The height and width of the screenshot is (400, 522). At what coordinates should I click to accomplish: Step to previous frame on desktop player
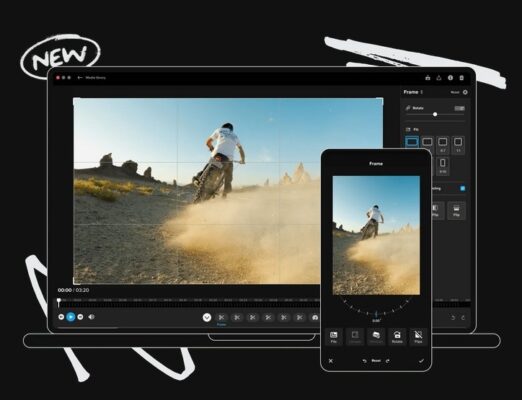[61, 317]
